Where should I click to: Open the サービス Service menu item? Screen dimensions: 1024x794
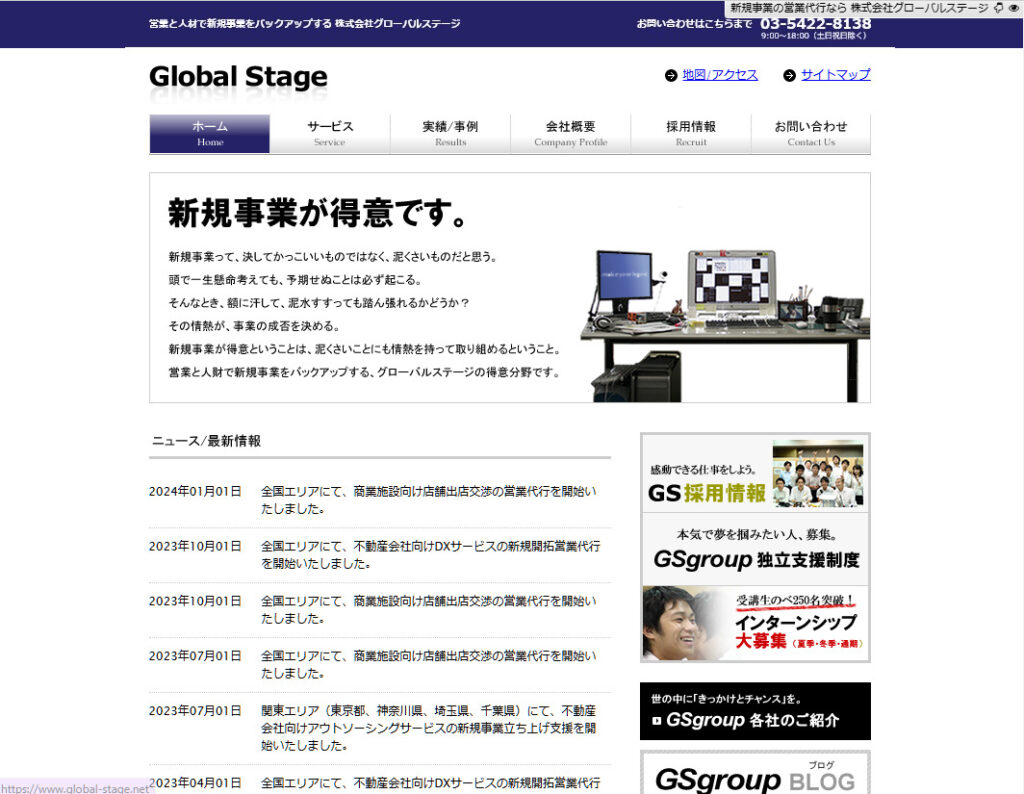click(330, 134)
